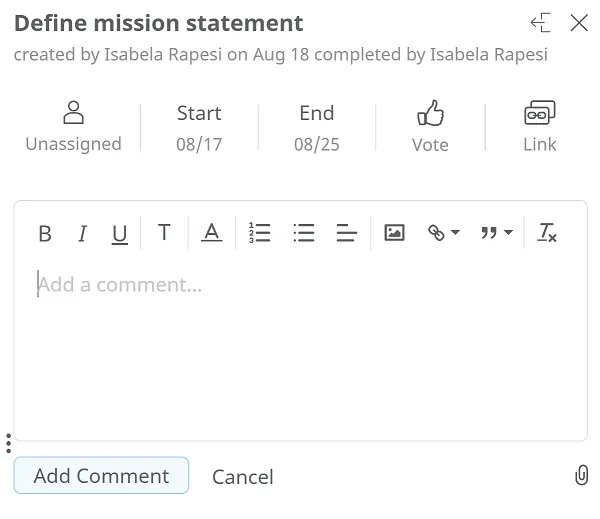Expand the blockquote dropdown

(x=496, y=233)
